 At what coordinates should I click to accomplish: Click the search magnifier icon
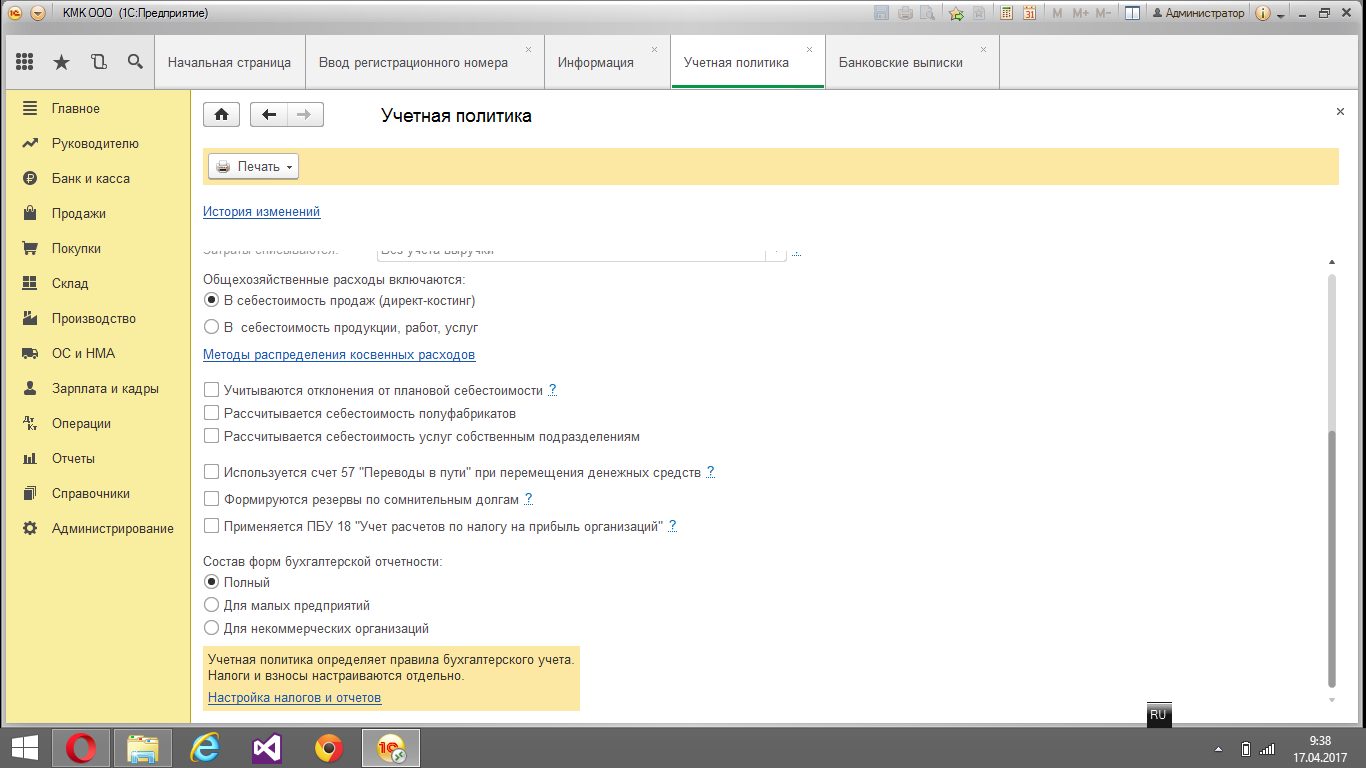click(135, 62)
